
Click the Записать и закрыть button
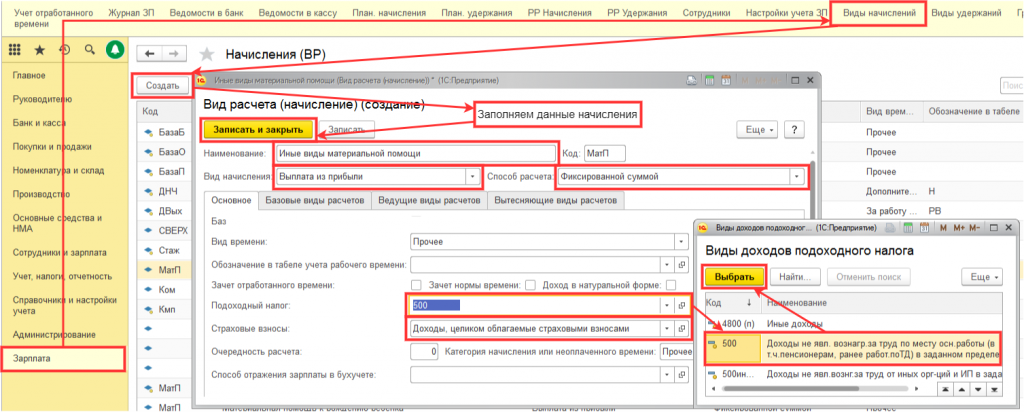pos(259,129)
